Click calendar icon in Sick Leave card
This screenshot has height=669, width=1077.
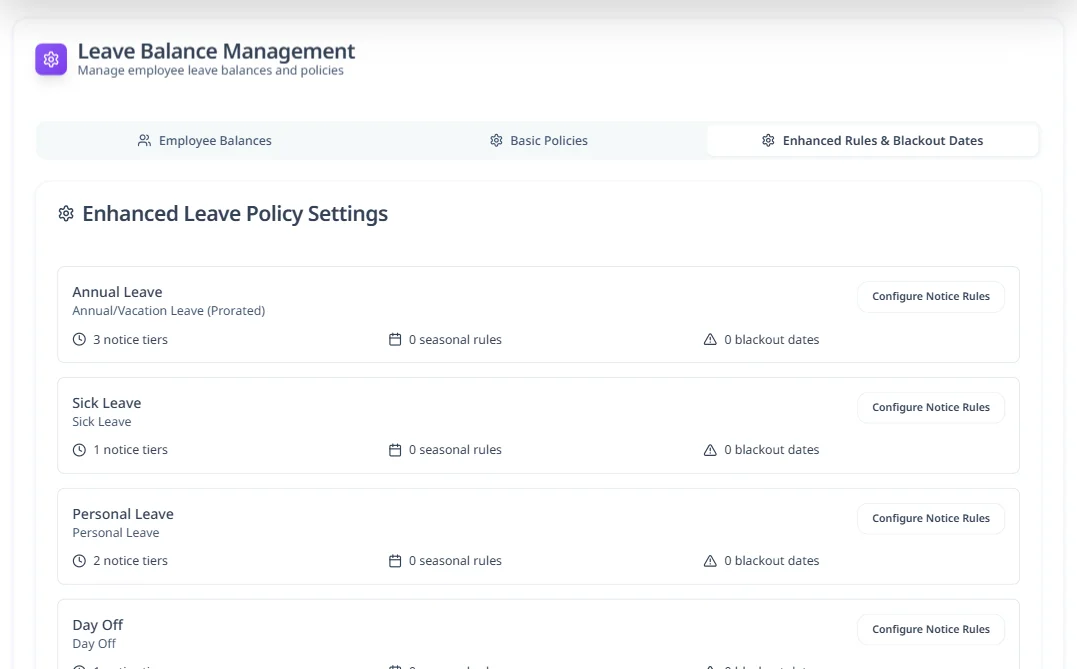(395, 450)
